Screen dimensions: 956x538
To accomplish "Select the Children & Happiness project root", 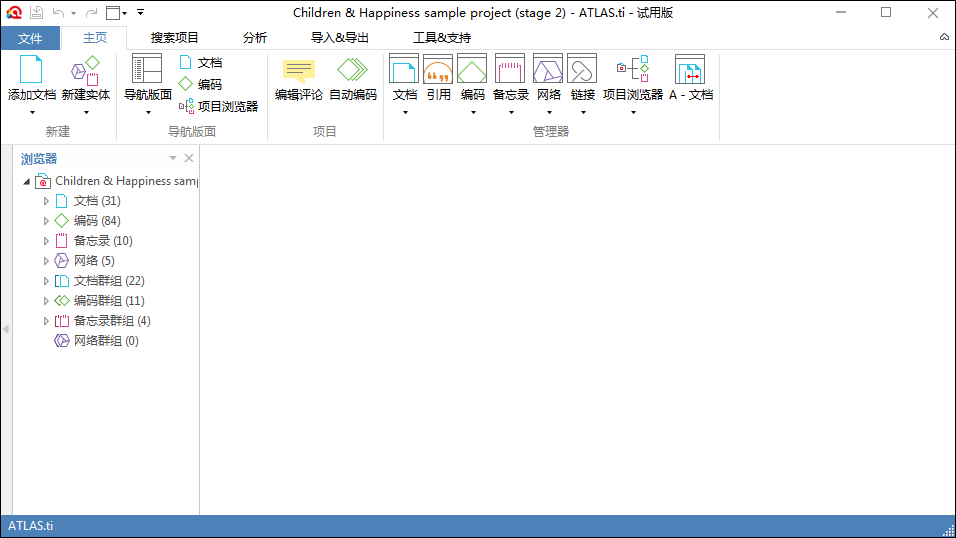I will coord(116,181).
